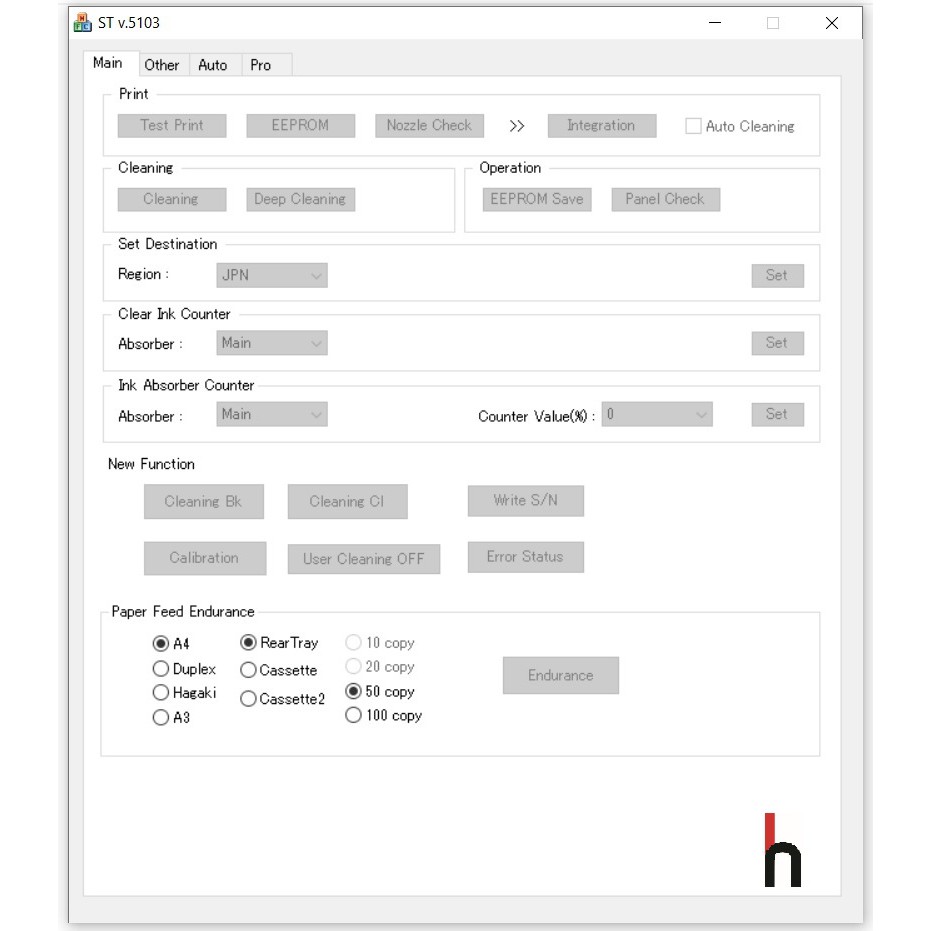931x931 pixels.
Task: Open the Pro tab
Action: click(260, 65)
